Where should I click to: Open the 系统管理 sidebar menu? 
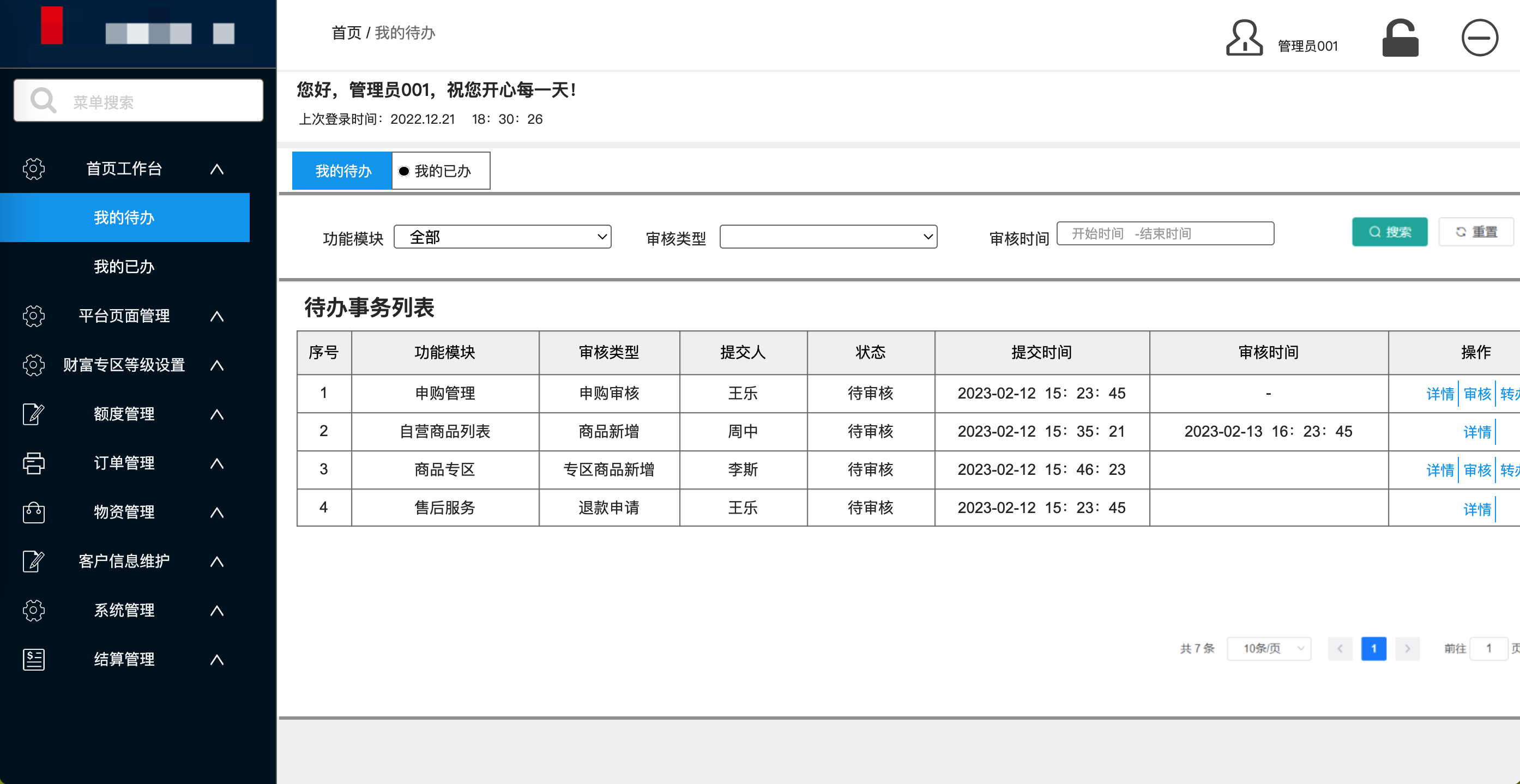[124, 610]
